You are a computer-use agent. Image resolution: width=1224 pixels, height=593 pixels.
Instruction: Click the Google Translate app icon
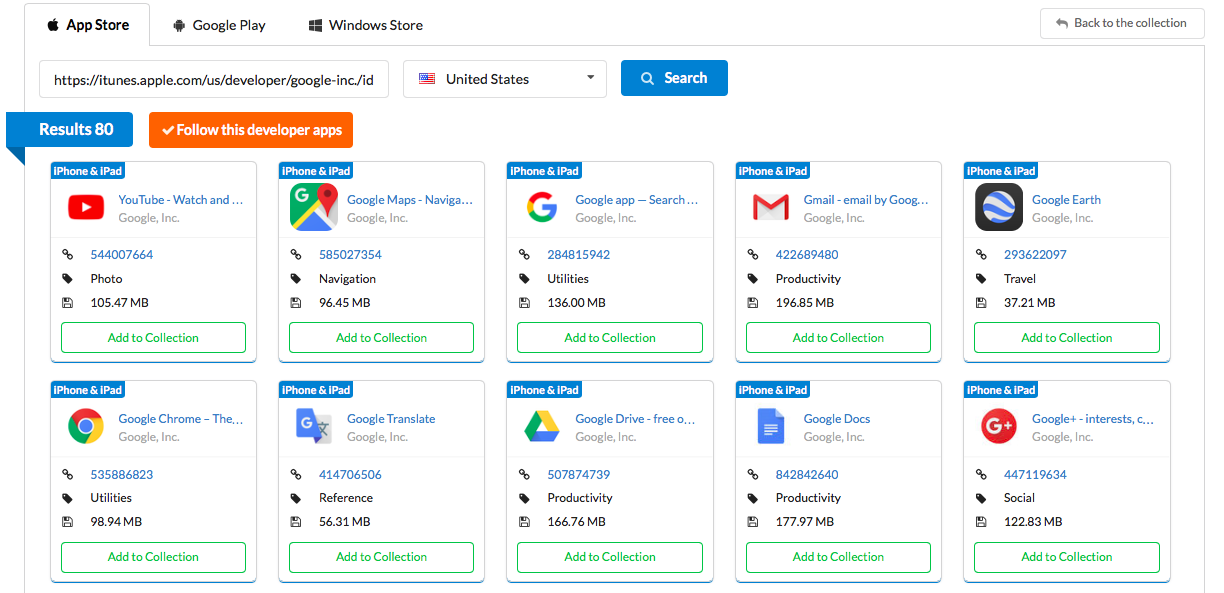(314, 427)
